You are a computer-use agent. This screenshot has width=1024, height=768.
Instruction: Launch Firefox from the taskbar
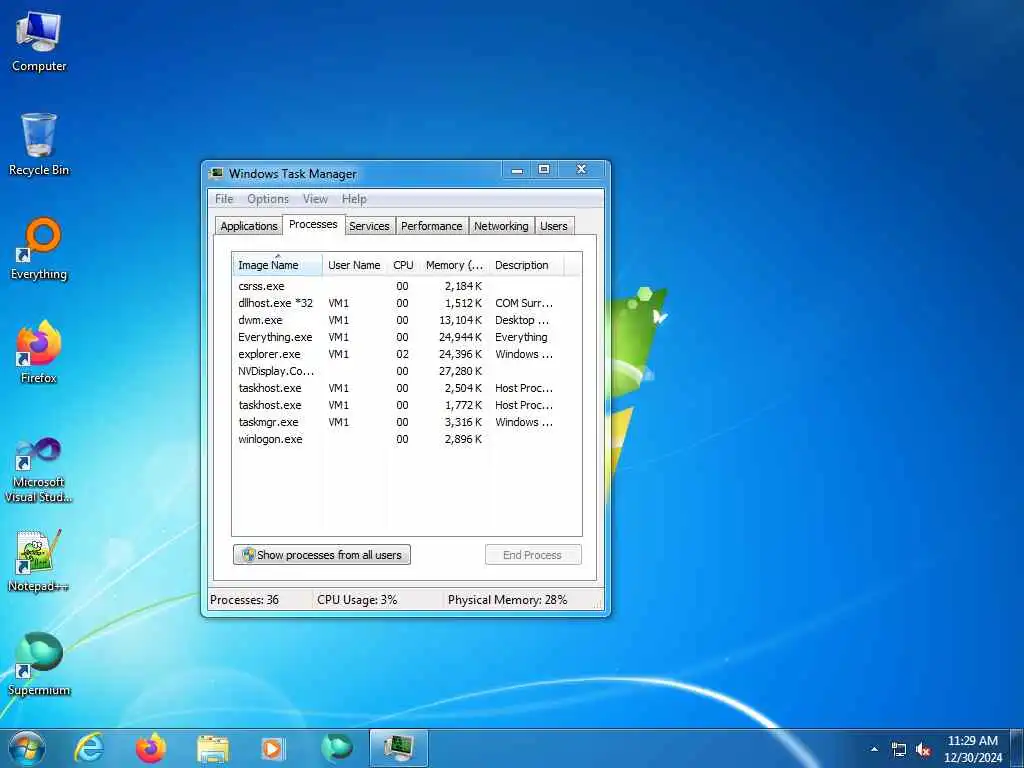[151, 748]
